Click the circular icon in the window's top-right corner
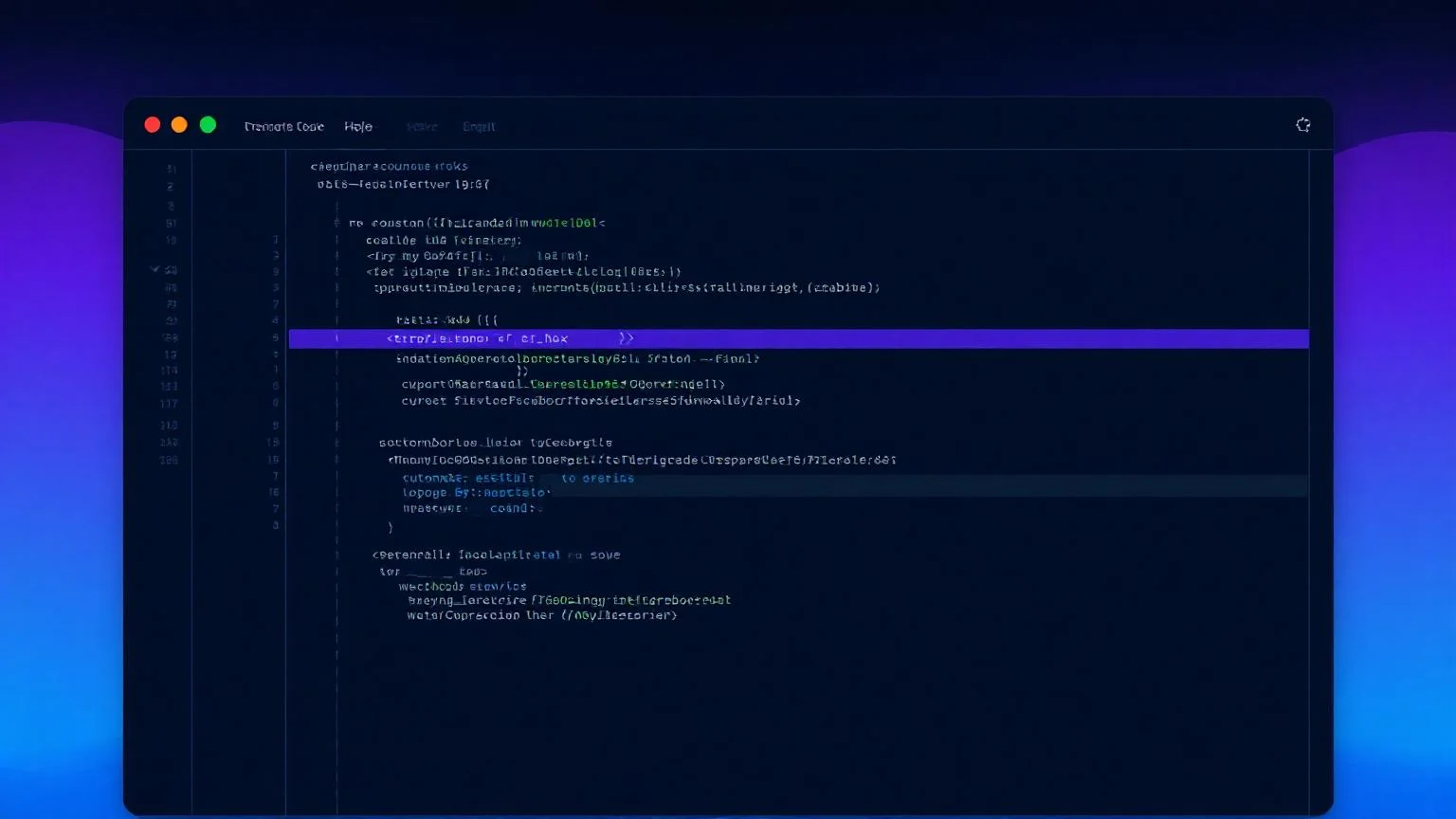This screenshot has width=1456, height=819. coord(1303,125)
